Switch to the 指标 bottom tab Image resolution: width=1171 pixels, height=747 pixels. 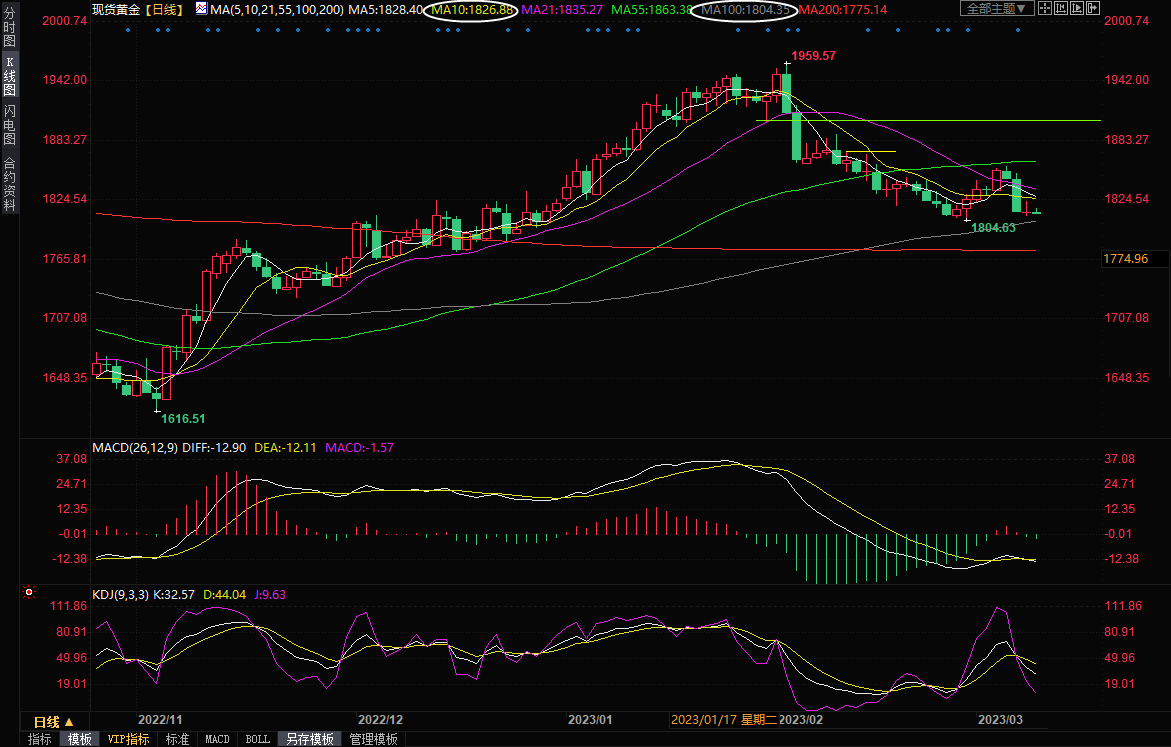tap(40, 739)
